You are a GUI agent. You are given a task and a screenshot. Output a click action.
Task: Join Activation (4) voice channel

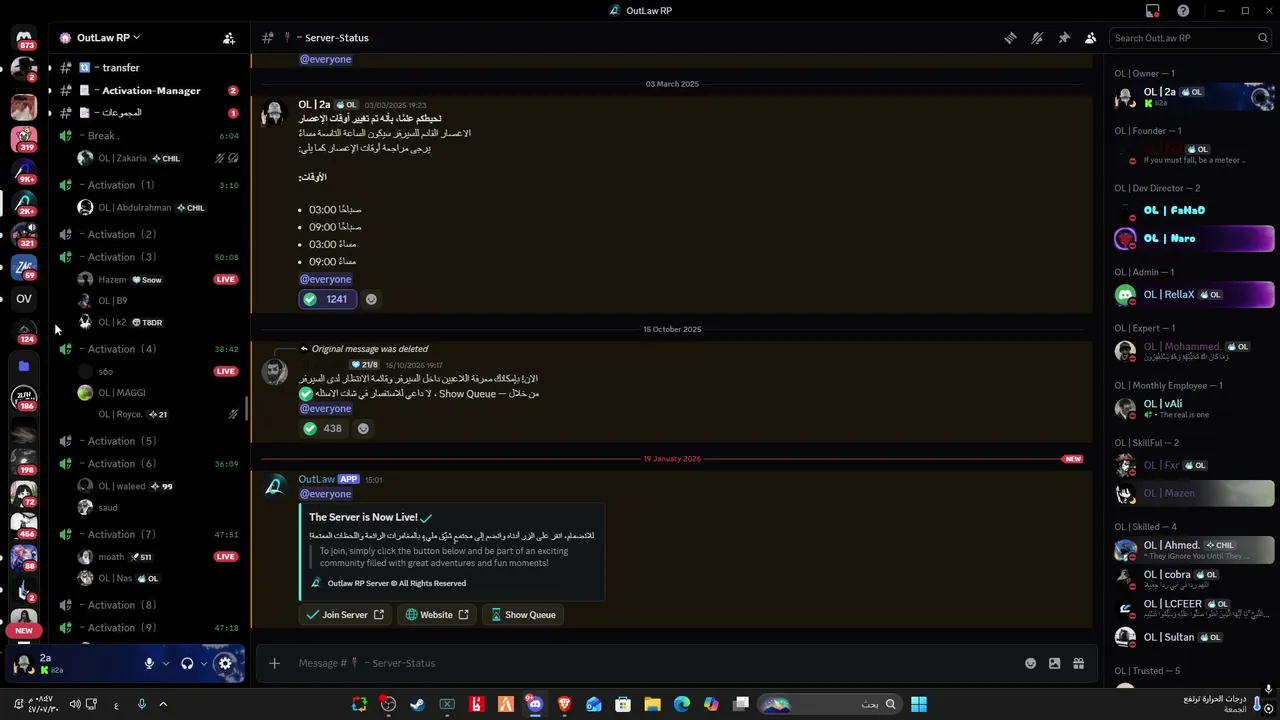click(x=146, y=349)
